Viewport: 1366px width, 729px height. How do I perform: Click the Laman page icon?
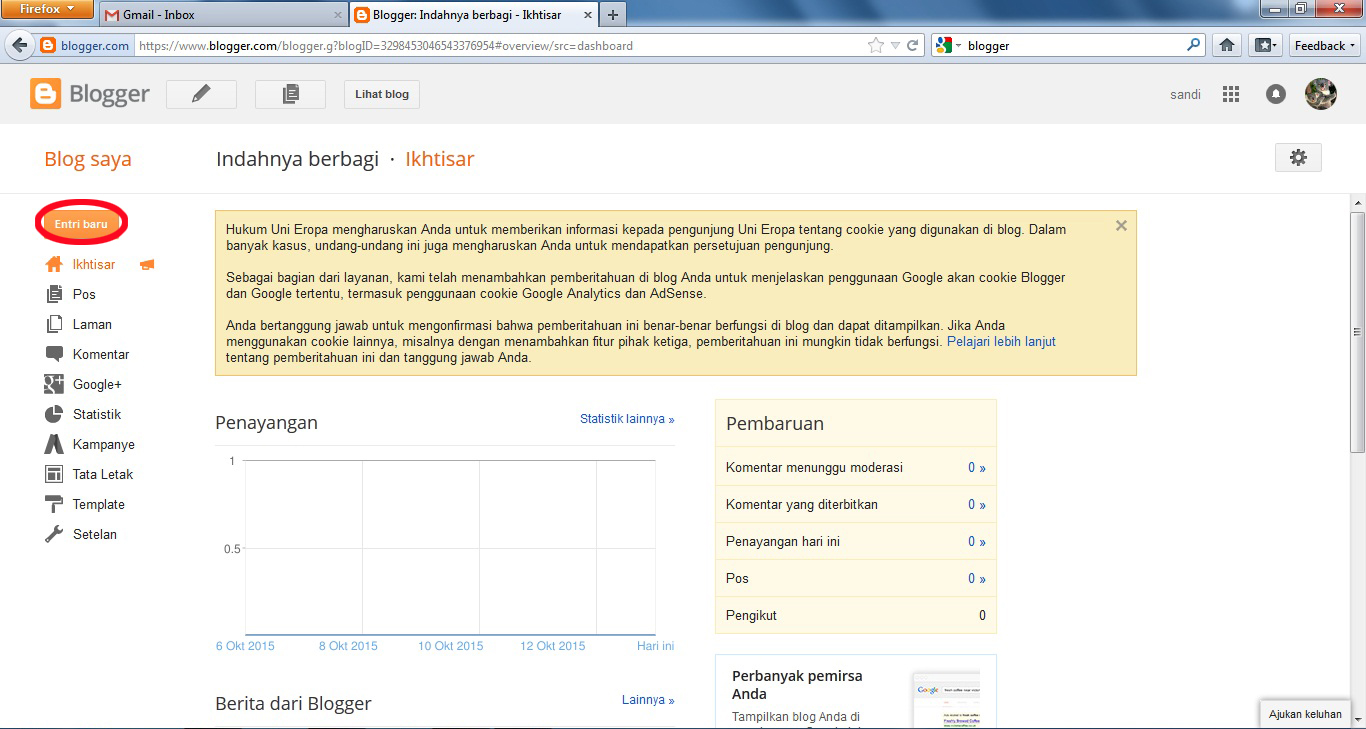[54, 324]
